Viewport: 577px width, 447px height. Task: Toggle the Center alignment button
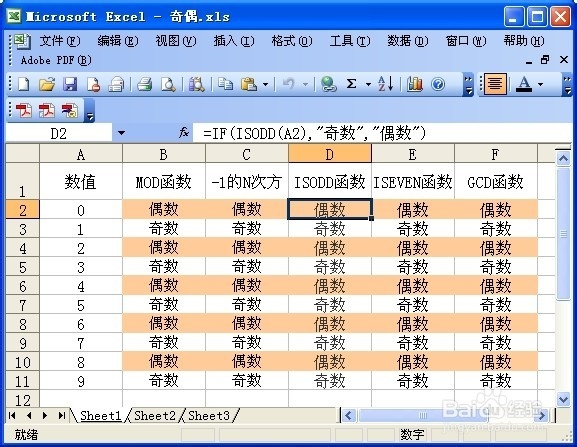click(x=495, y=84)
